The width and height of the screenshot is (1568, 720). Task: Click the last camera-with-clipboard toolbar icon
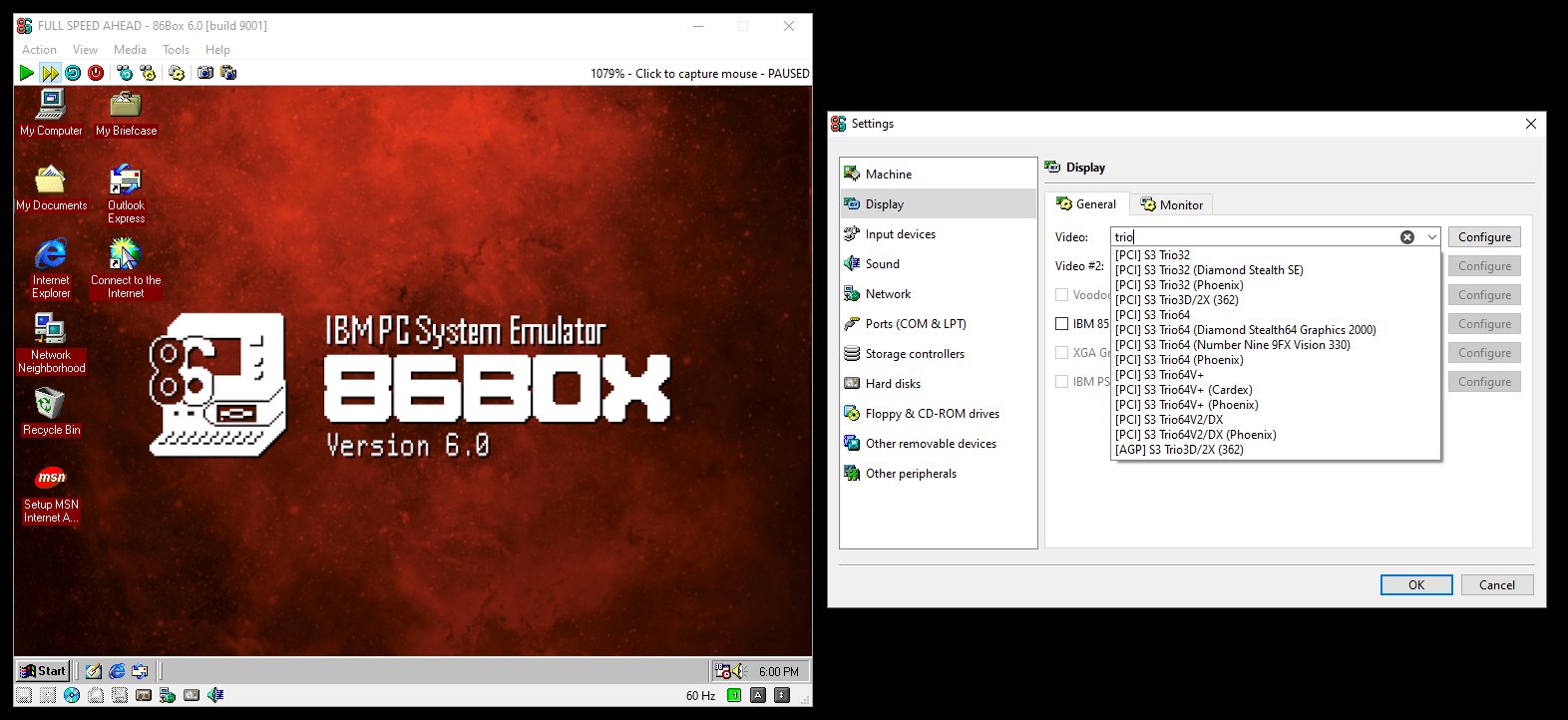228,73
